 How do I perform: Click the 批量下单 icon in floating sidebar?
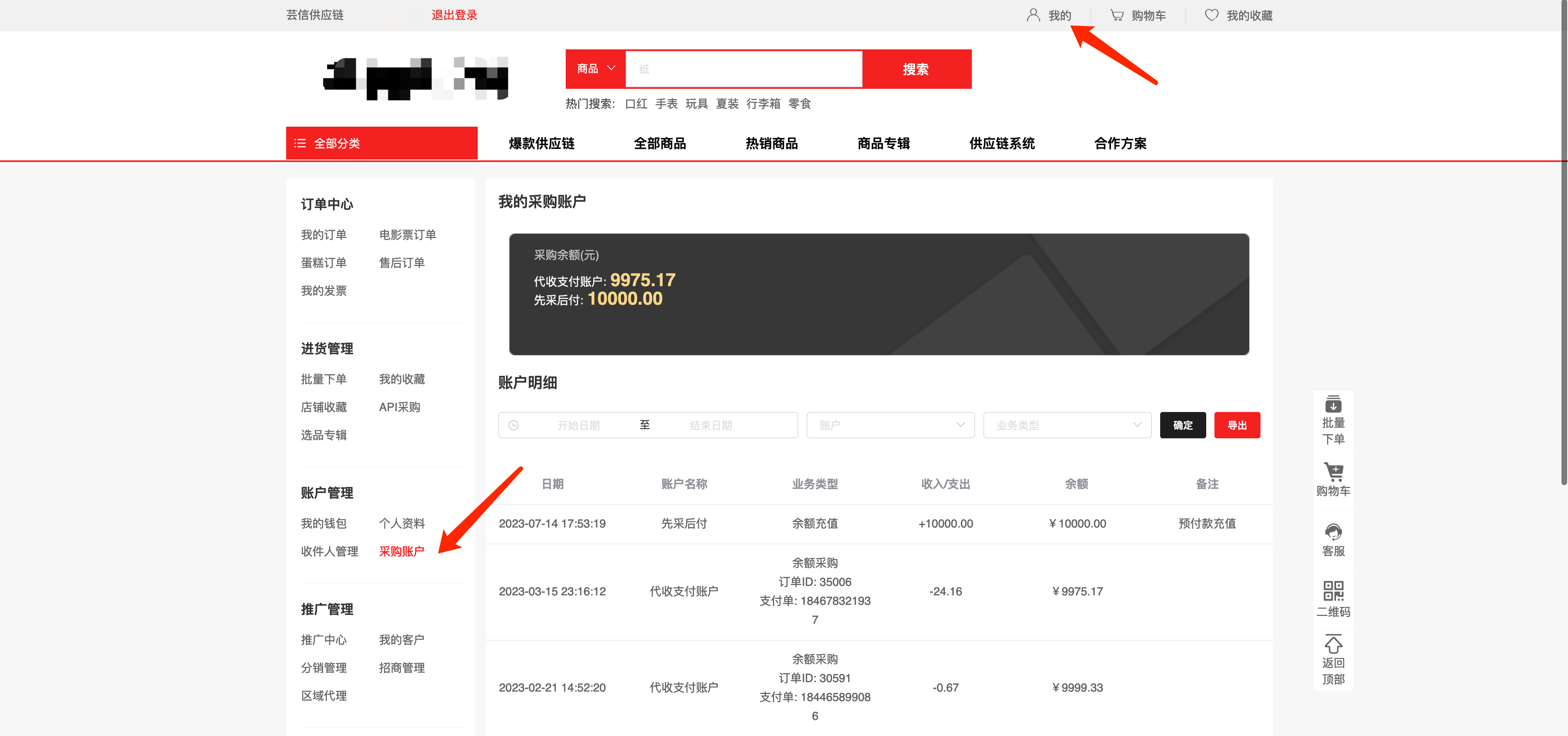pos(1333,405)
